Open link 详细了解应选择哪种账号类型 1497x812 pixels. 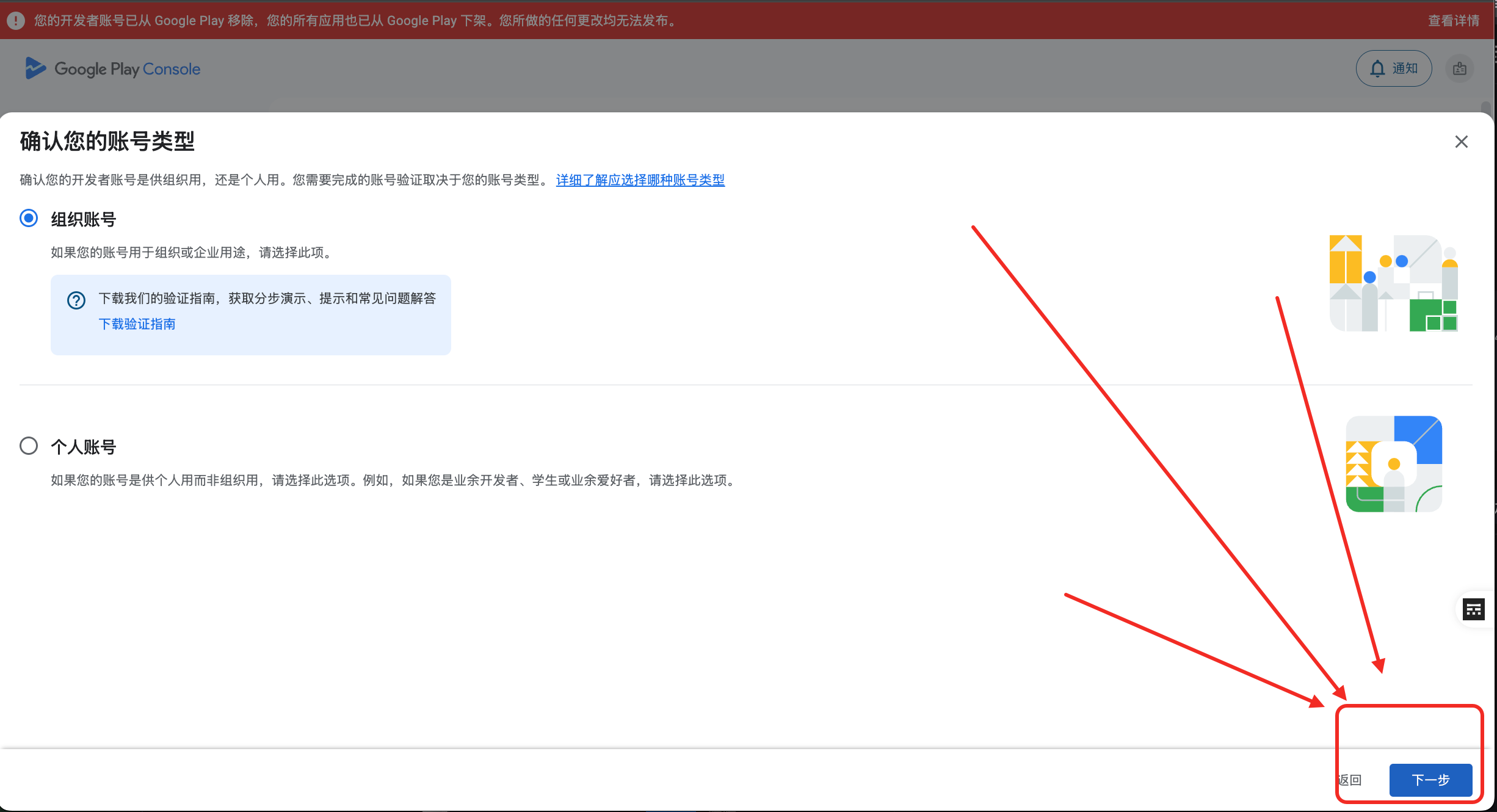pos(640,180)
